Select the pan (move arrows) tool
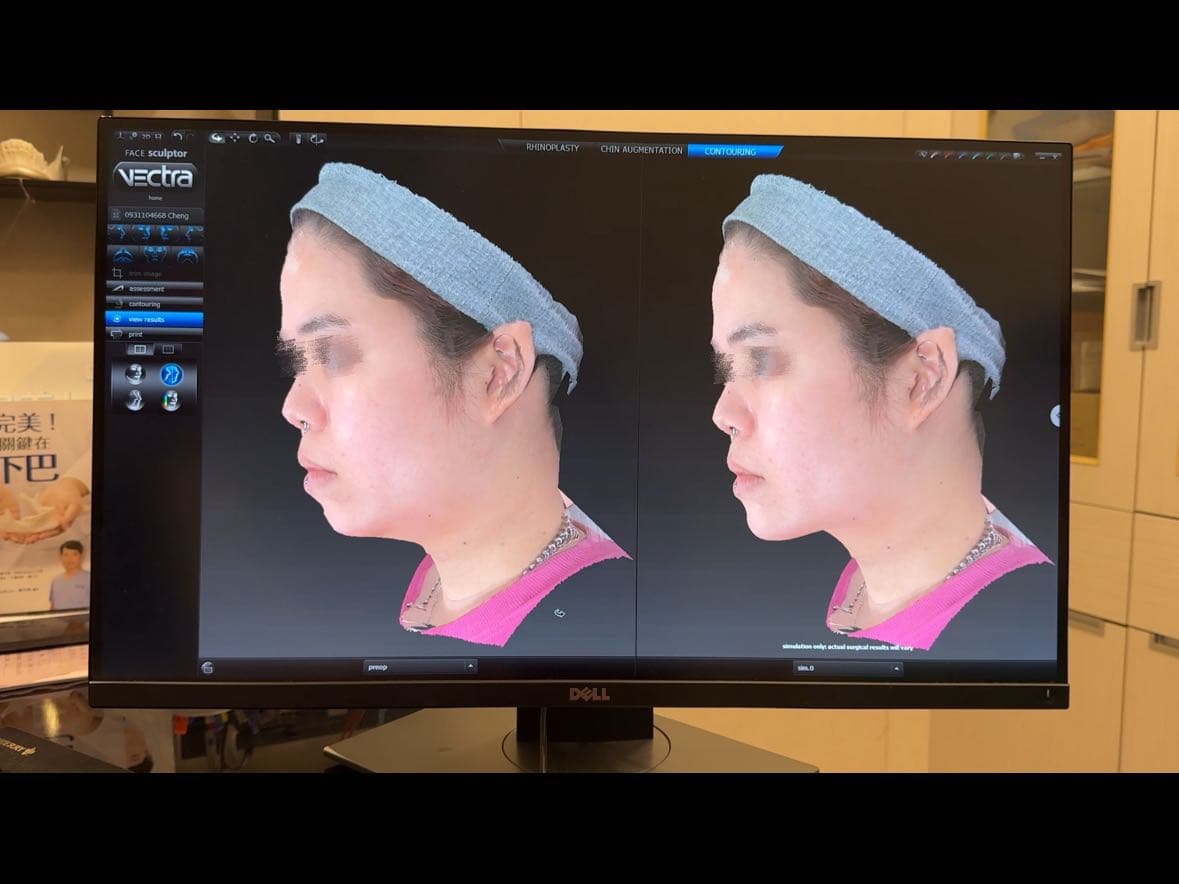 click(235, 138)
